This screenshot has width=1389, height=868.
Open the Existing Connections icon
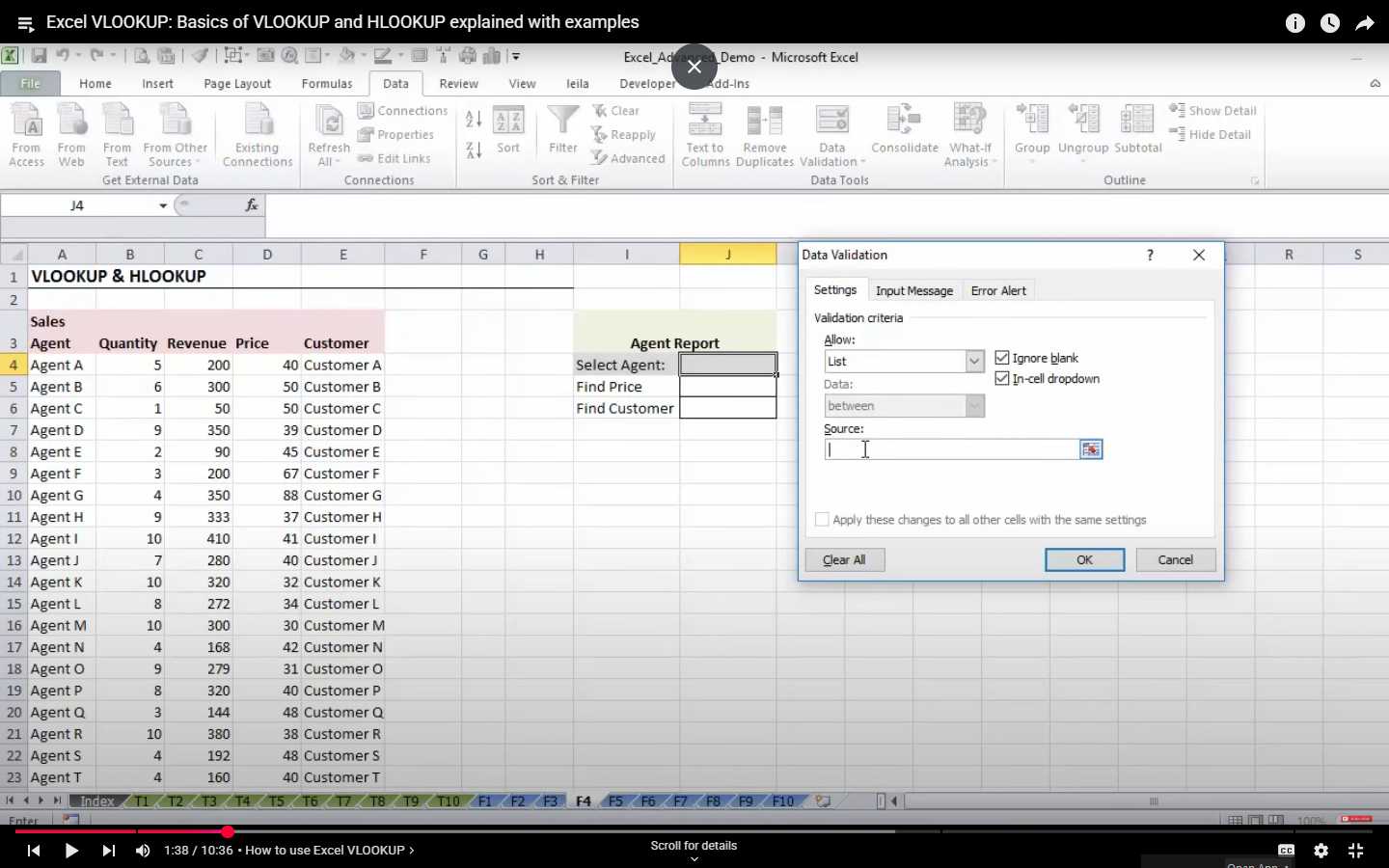click(x=257, y=134)
